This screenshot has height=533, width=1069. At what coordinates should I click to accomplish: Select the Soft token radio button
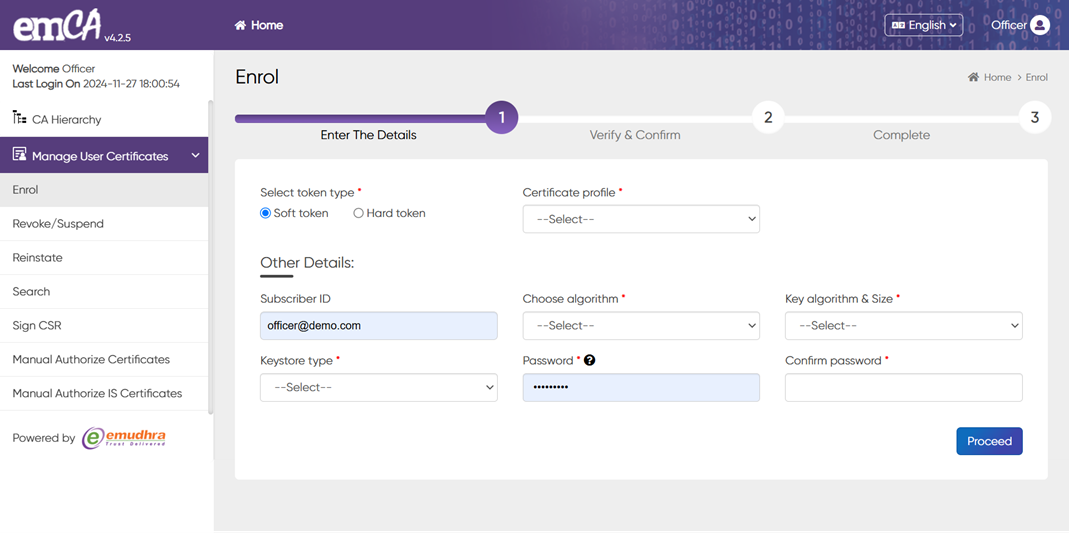click(x=266, y=213)
